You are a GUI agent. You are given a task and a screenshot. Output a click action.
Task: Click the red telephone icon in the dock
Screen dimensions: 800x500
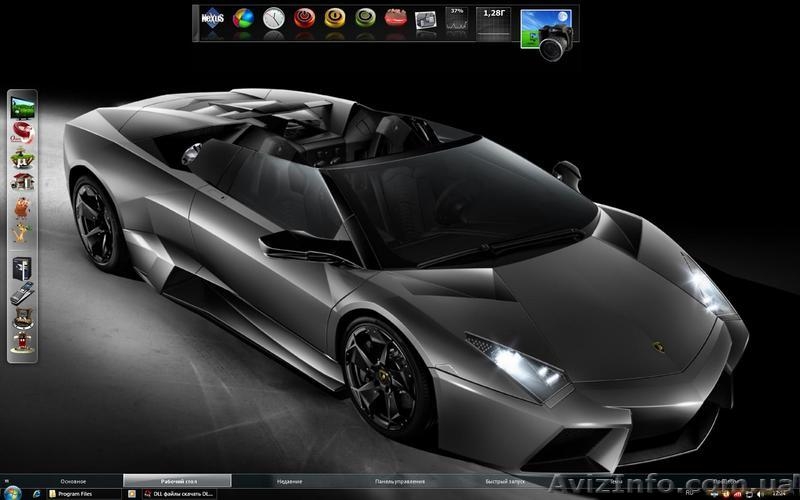pyautogui.click(x=396, y=18)
